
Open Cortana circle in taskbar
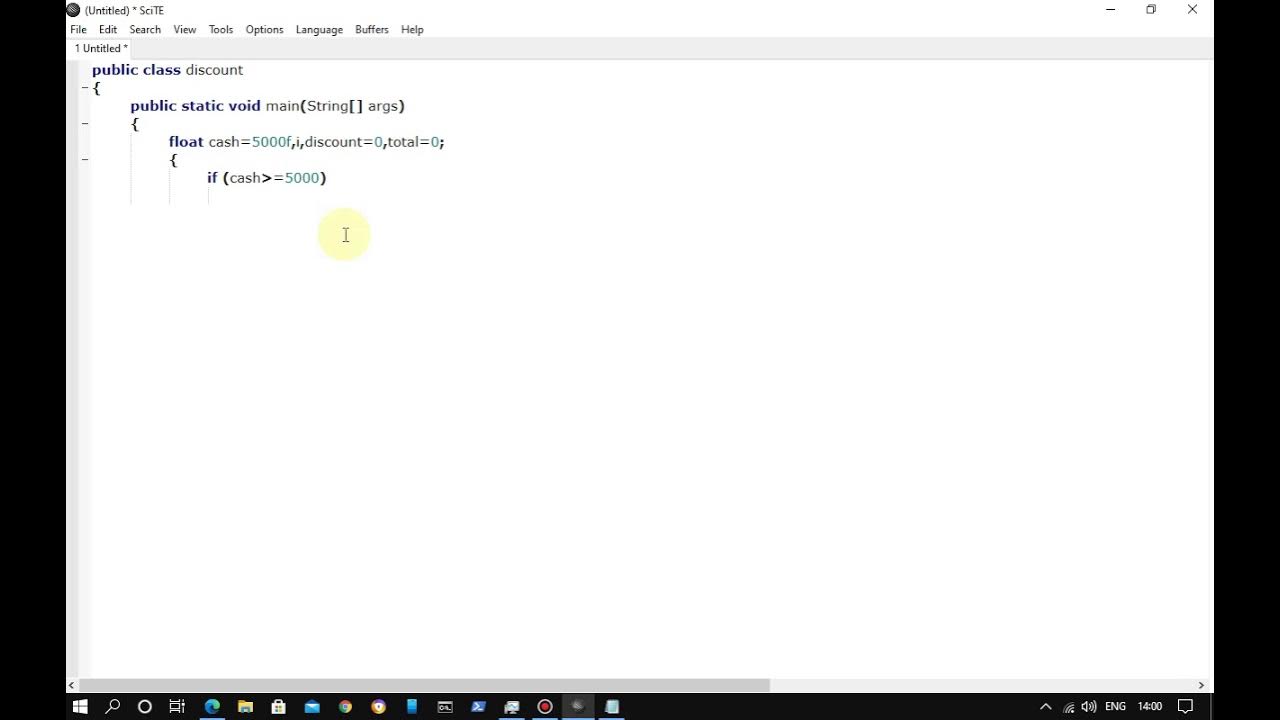pos(145,706)
